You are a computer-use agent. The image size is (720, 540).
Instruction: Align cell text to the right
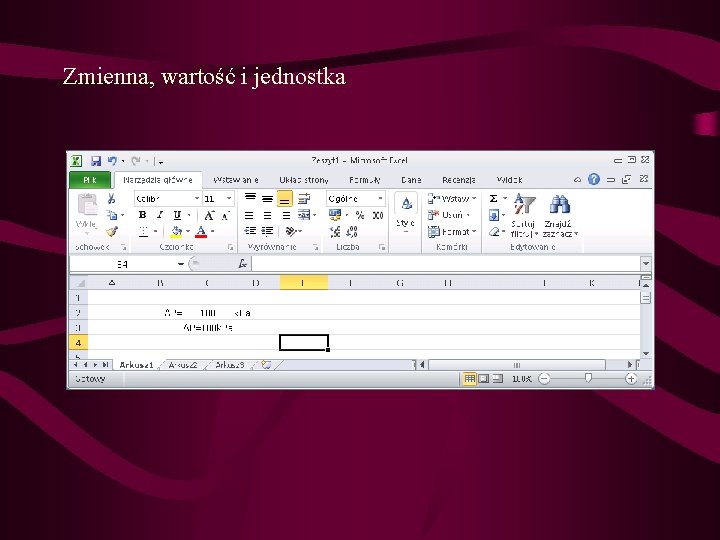286,215
